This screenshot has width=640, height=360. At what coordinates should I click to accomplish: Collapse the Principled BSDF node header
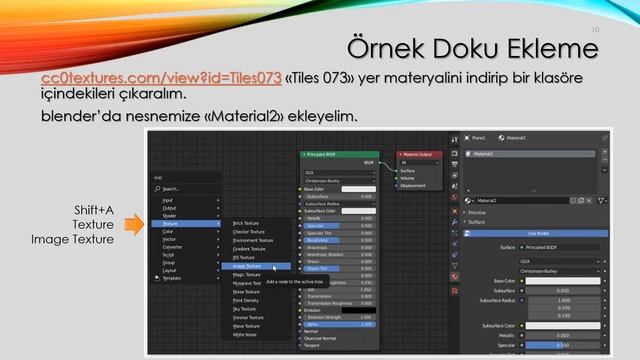coord(304,155)
